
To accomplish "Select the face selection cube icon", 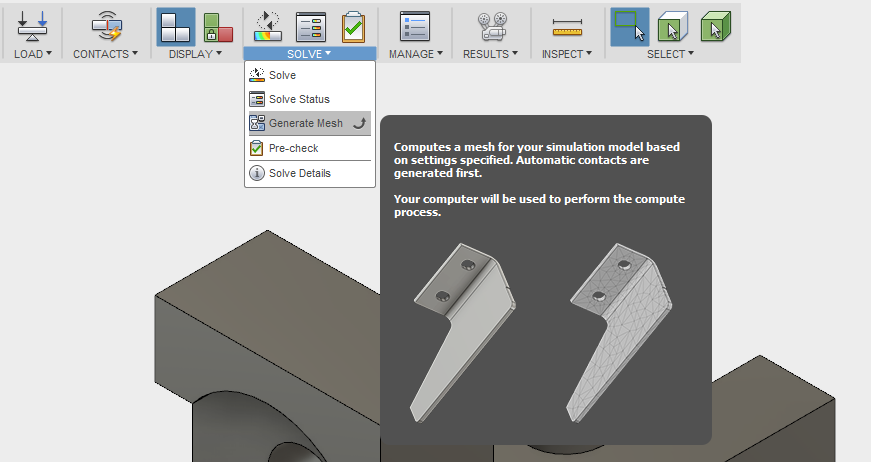I will click(x=673, y=26).
